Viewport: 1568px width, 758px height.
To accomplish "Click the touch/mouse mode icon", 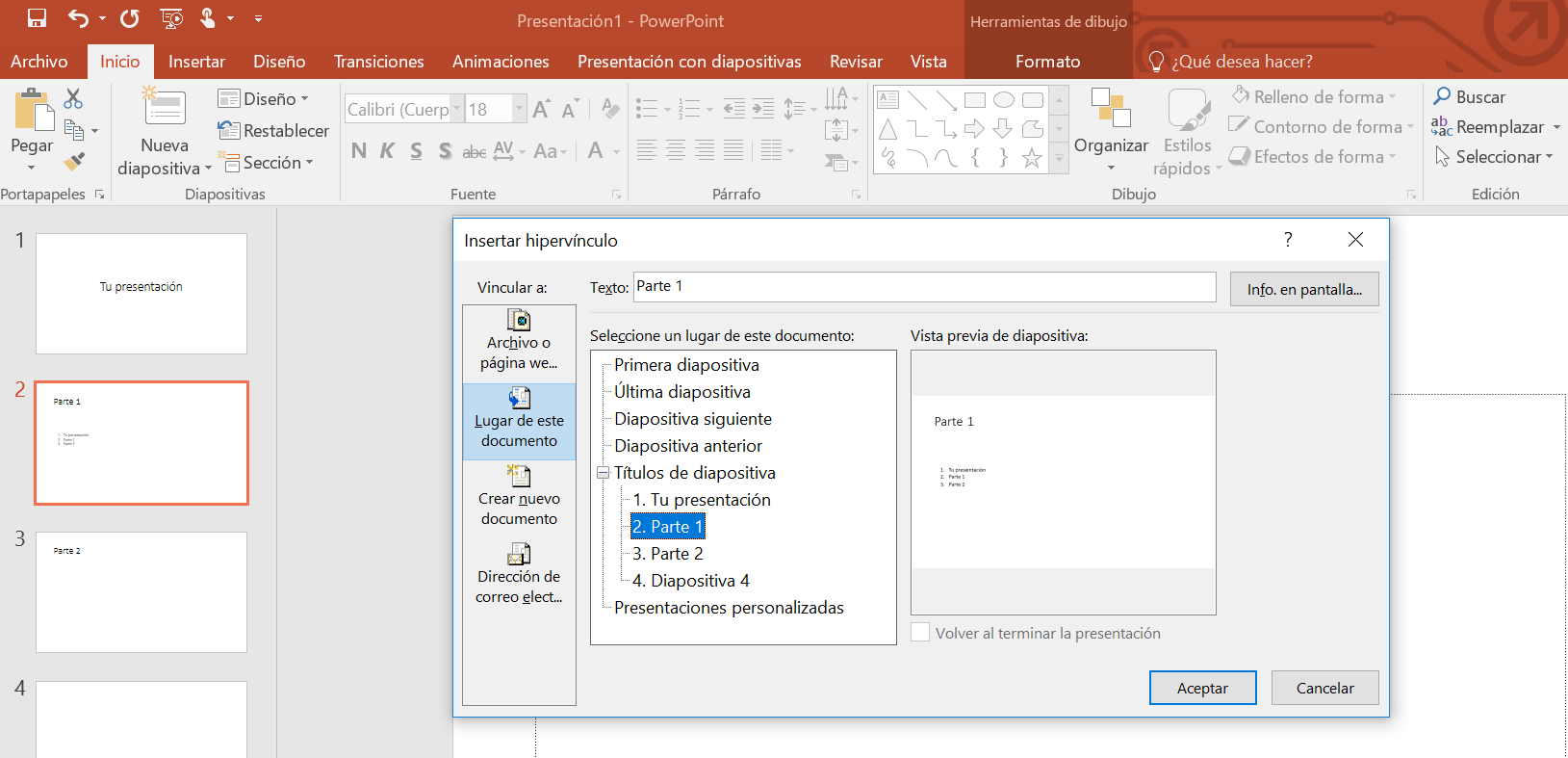I will point(208,18).
